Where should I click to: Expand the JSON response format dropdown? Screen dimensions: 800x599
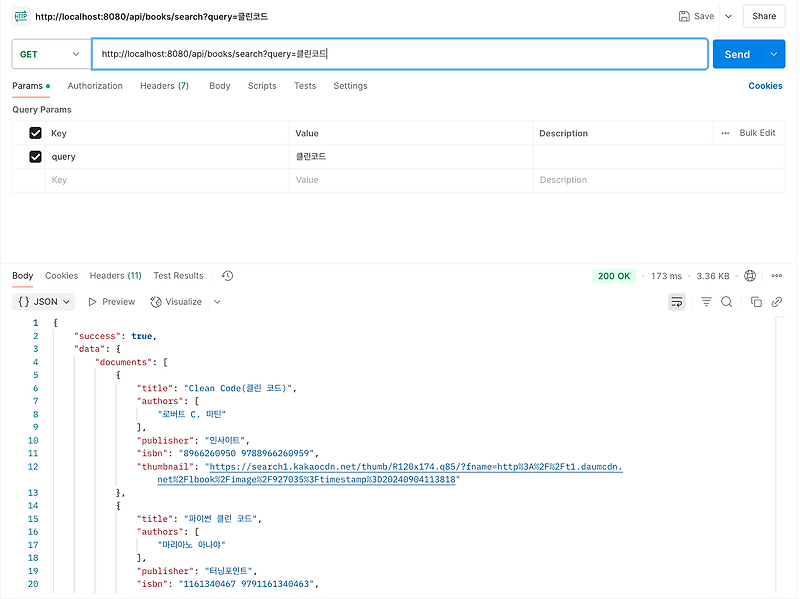pos(43,301)
